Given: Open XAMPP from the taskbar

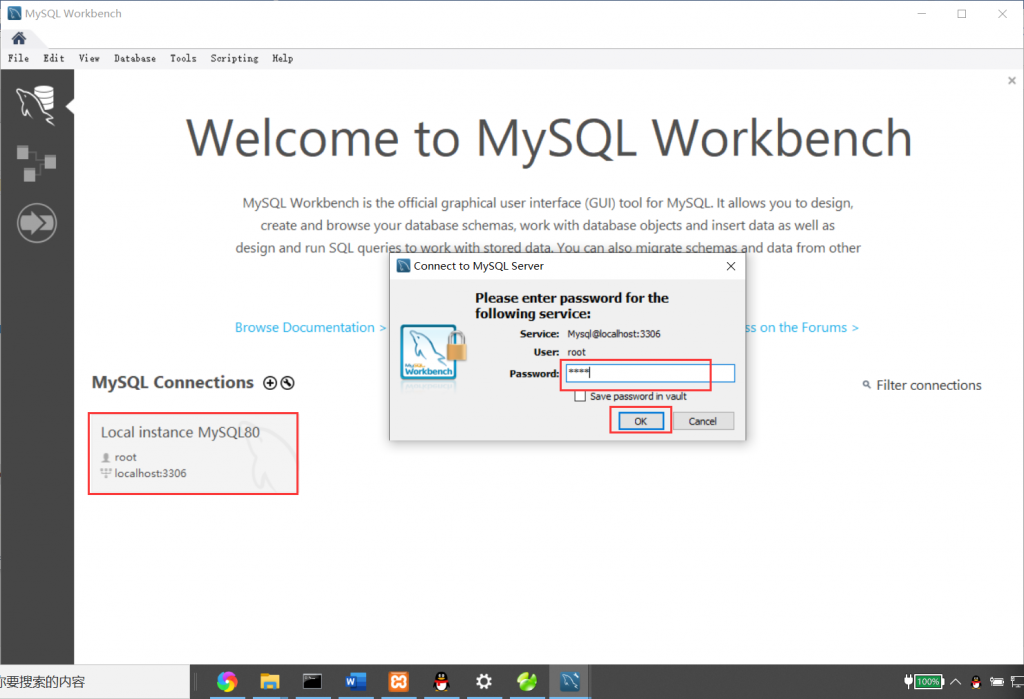Looking at the screenshot, I should (398, 682).
